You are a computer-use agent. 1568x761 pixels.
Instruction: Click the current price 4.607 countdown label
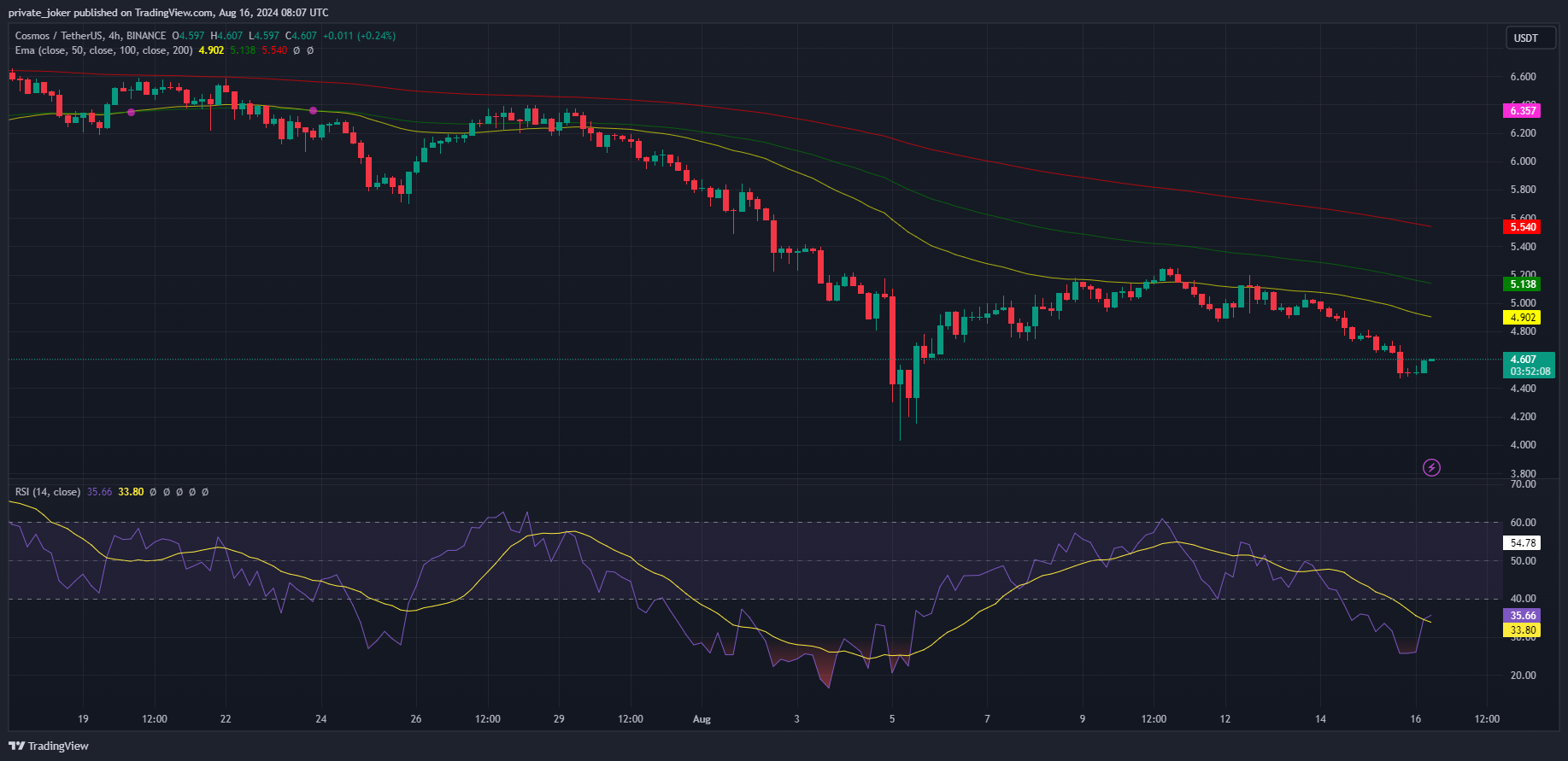(x=1528, y=366)
